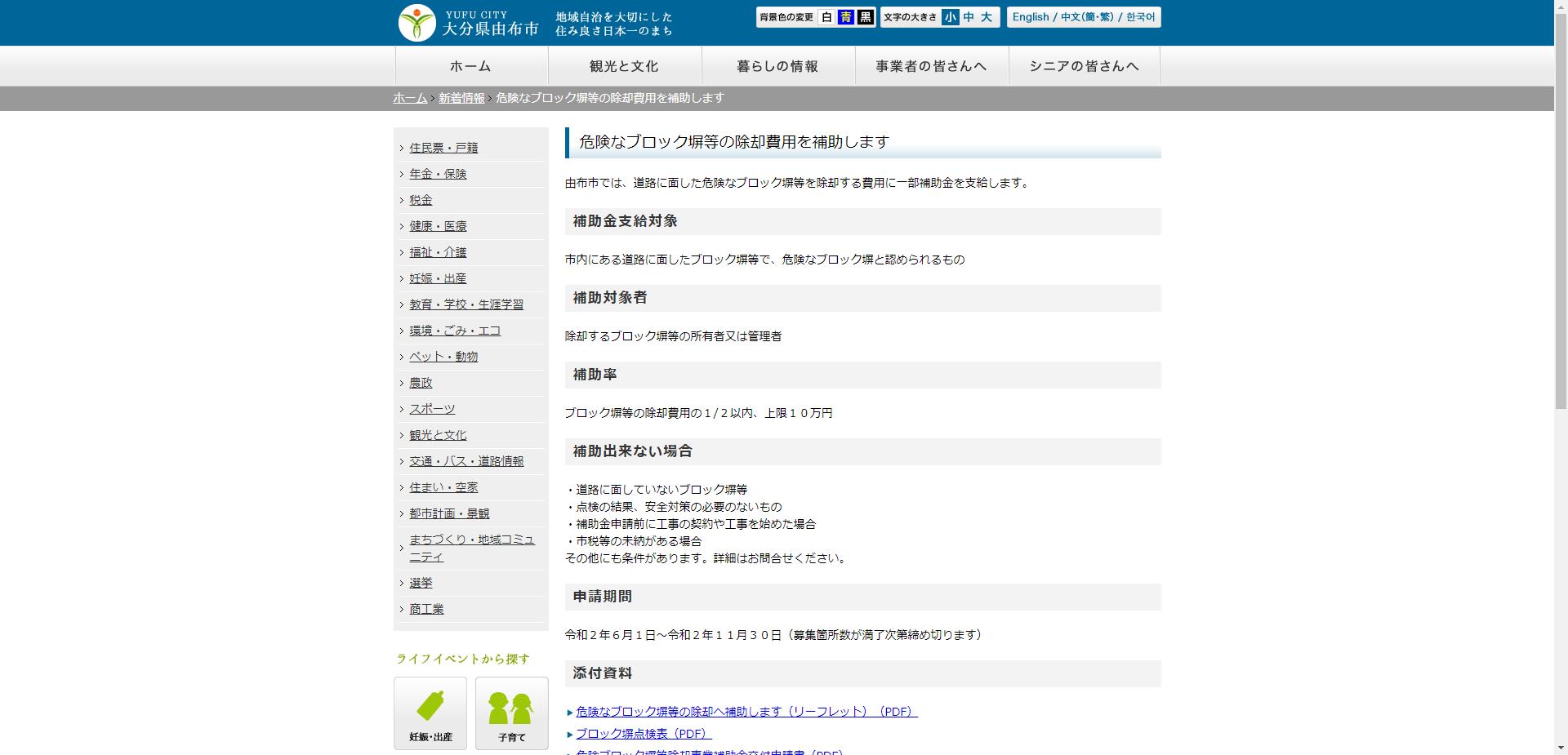
Task: Select the 青 background color swatch
Action: tap(847, 17)
